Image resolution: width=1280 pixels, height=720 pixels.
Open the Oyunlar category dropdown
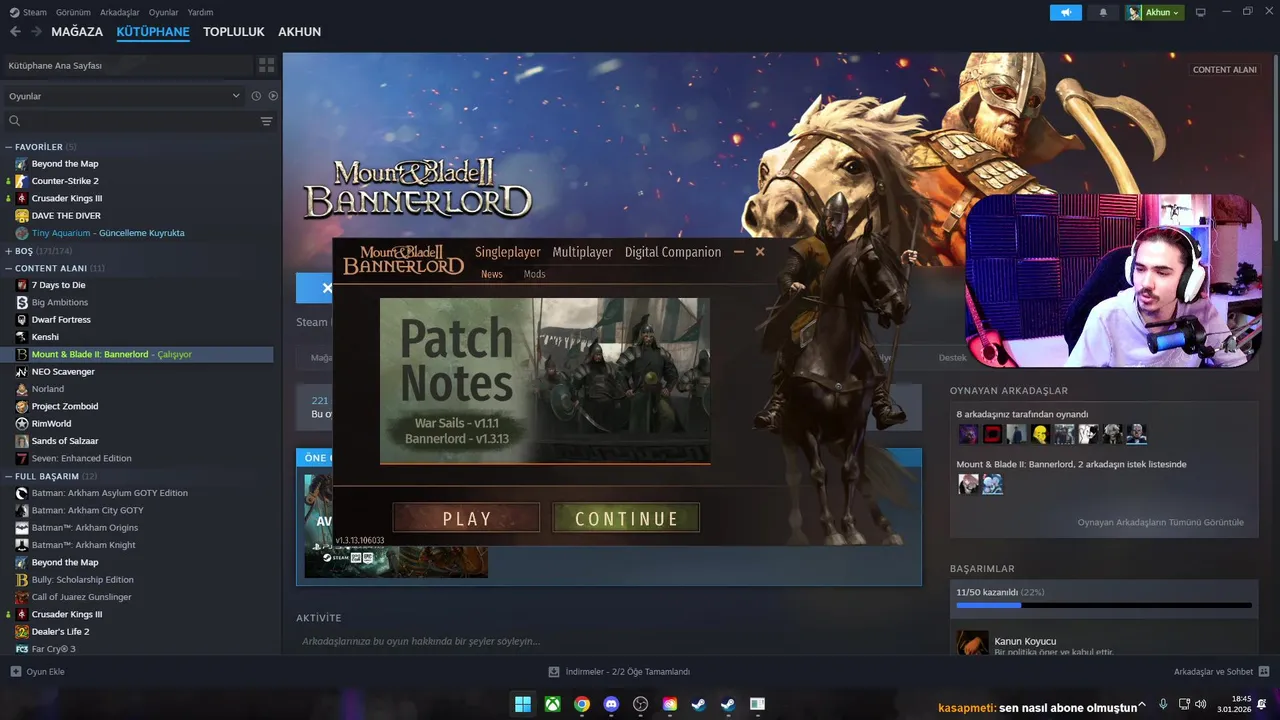123,96
